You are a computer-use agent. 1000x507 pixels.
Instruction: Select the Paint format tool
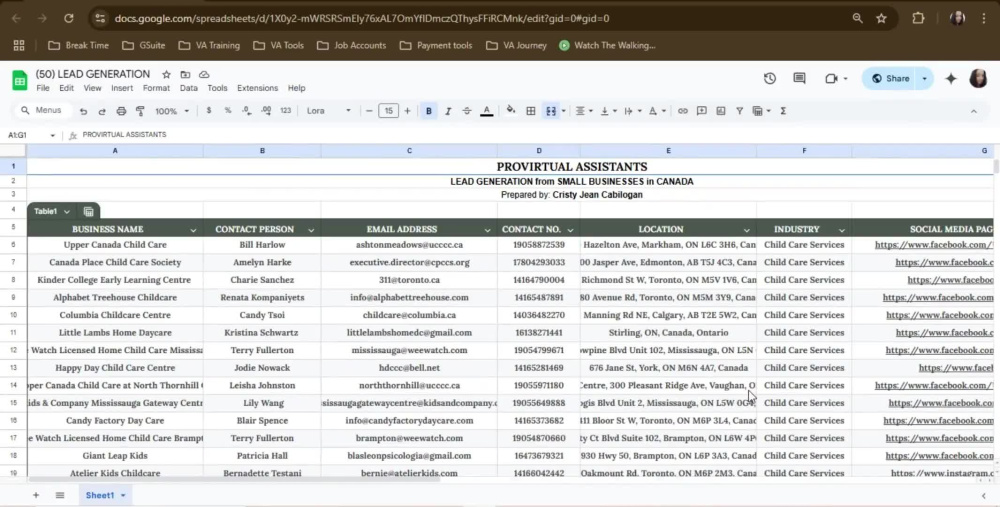140,111
